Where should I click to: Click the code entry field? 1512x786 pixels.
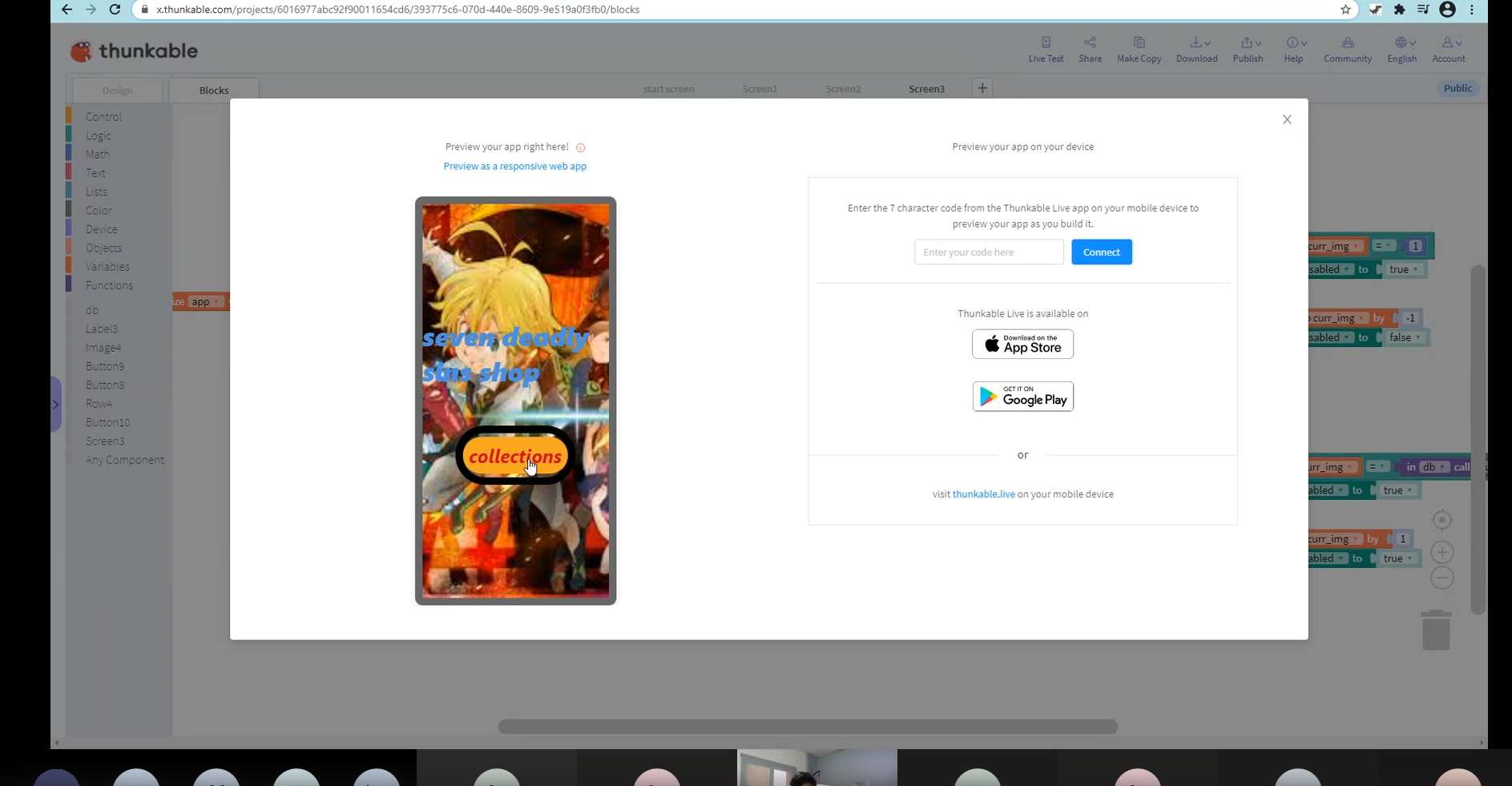(x=989, y=252)
